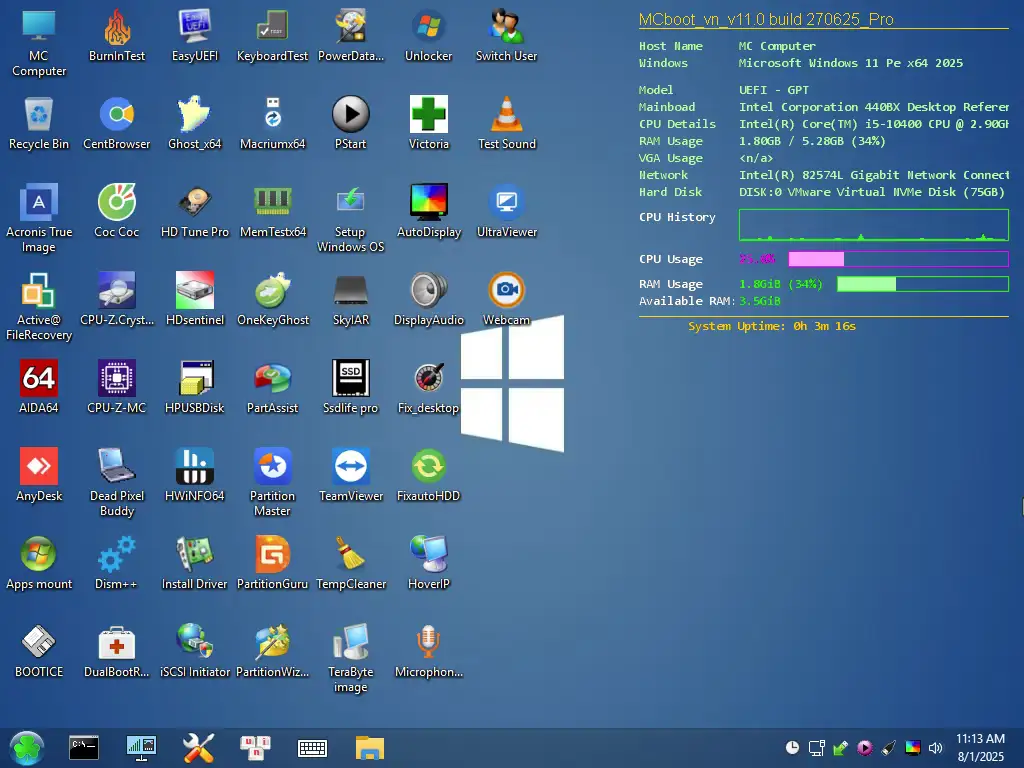
Task: Launch Partition Master from desktop
Action: (272, 467)
